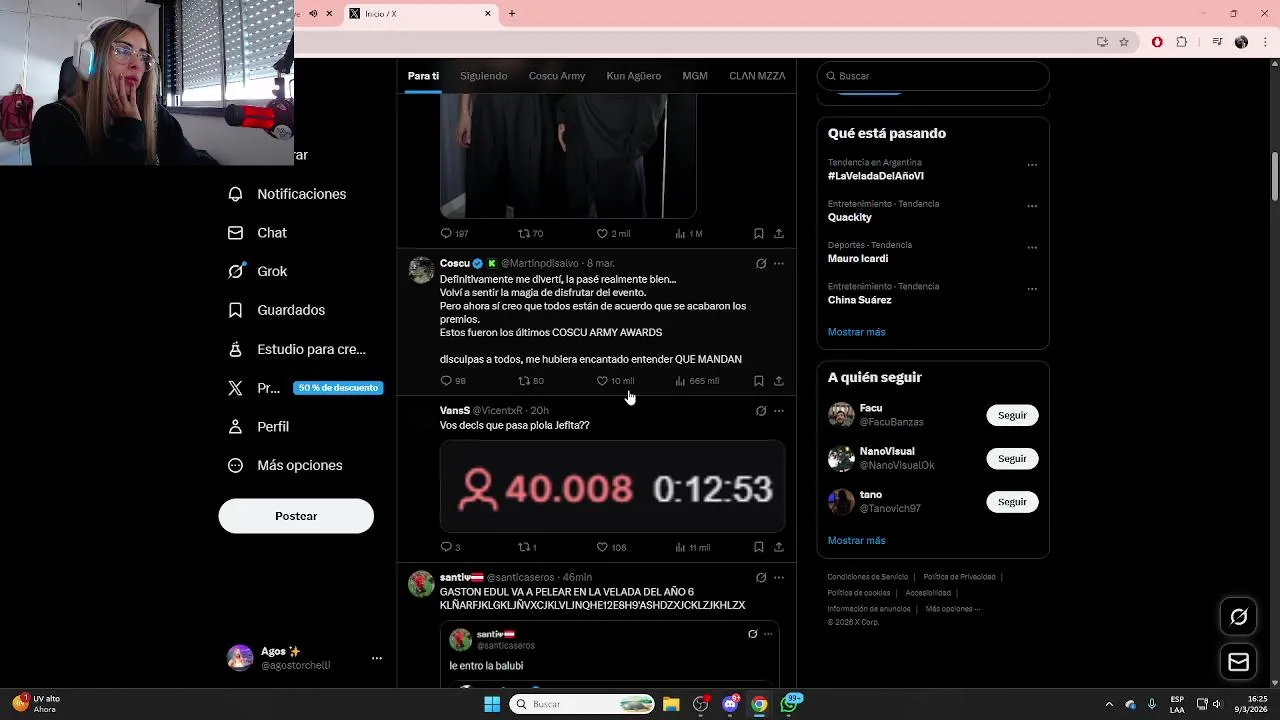The width and height of the screenshot is (1280, 720).
Task: Reply to Coscu's post with 98 comments
Action: 446,381
